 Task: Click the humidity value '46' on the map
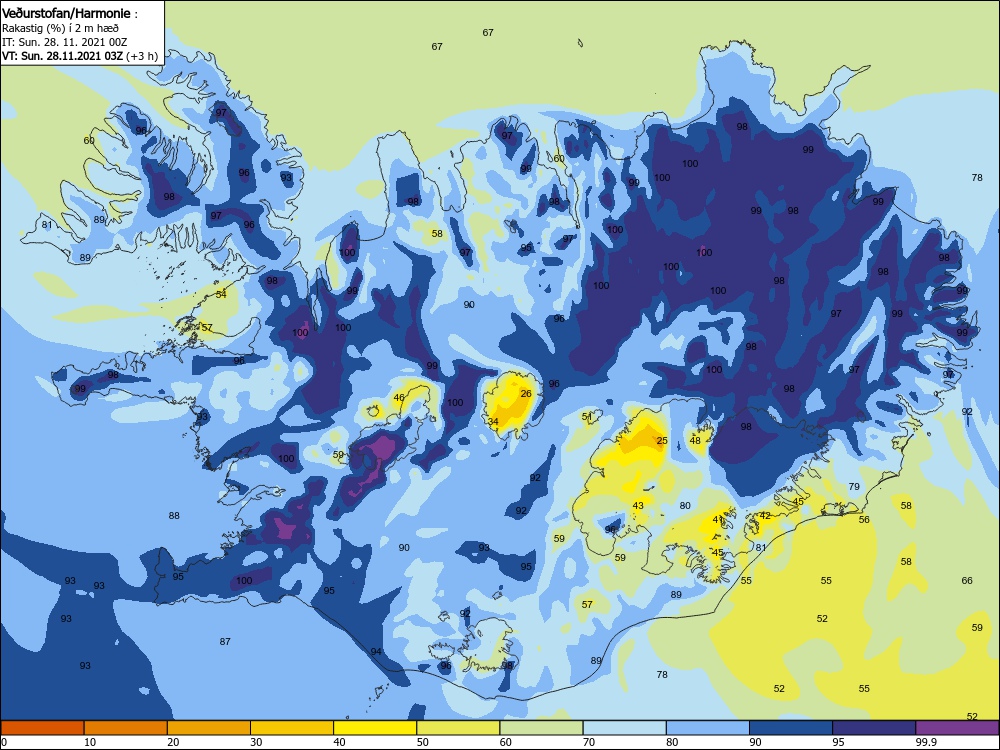click(399, 397)
